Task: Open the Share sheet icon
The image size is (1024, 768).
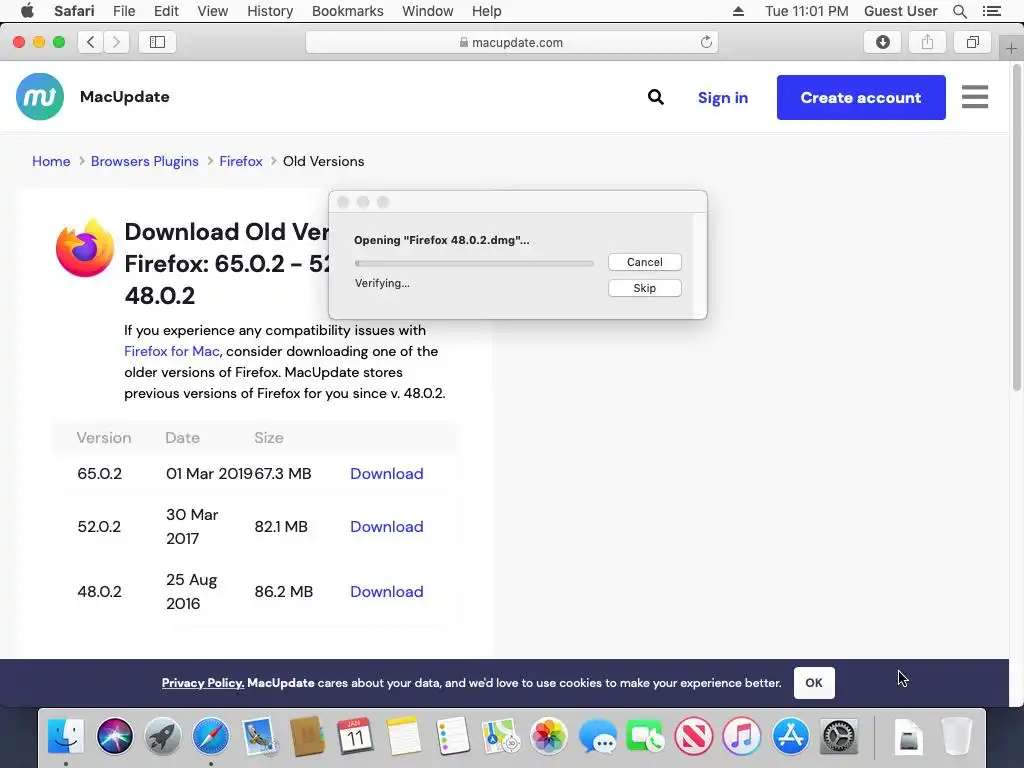Action: 927,42
